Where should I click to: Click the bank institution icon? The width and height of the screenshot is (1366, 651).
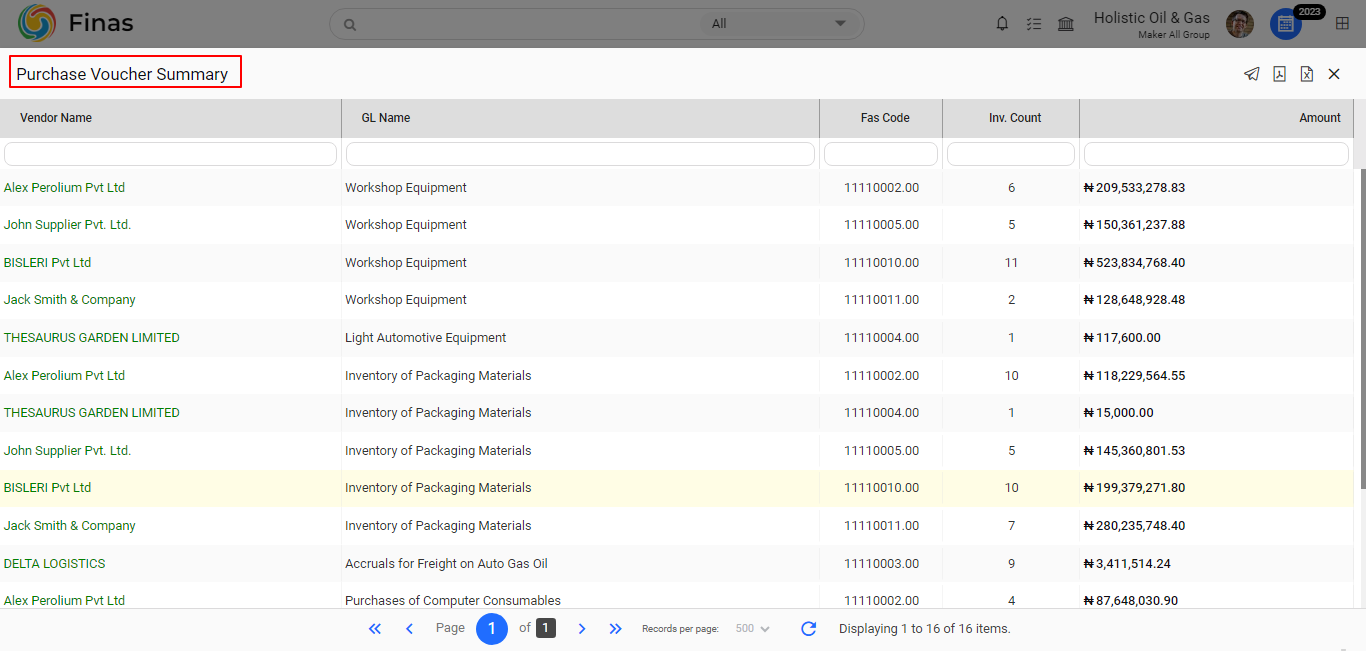pos(1066,24)
